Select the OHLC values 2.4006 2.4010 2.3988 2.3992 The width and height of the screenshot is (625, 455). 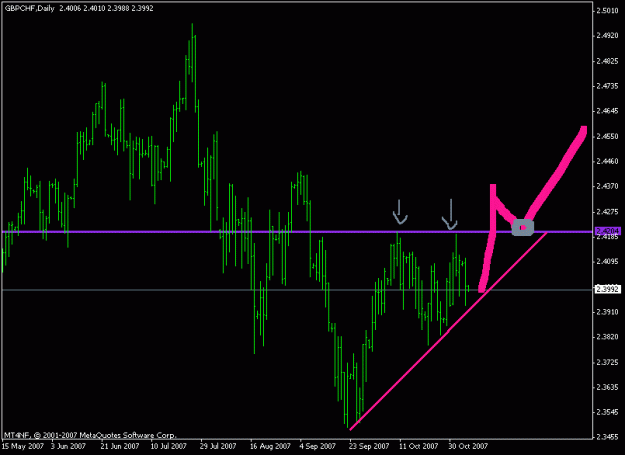point(106,8)
